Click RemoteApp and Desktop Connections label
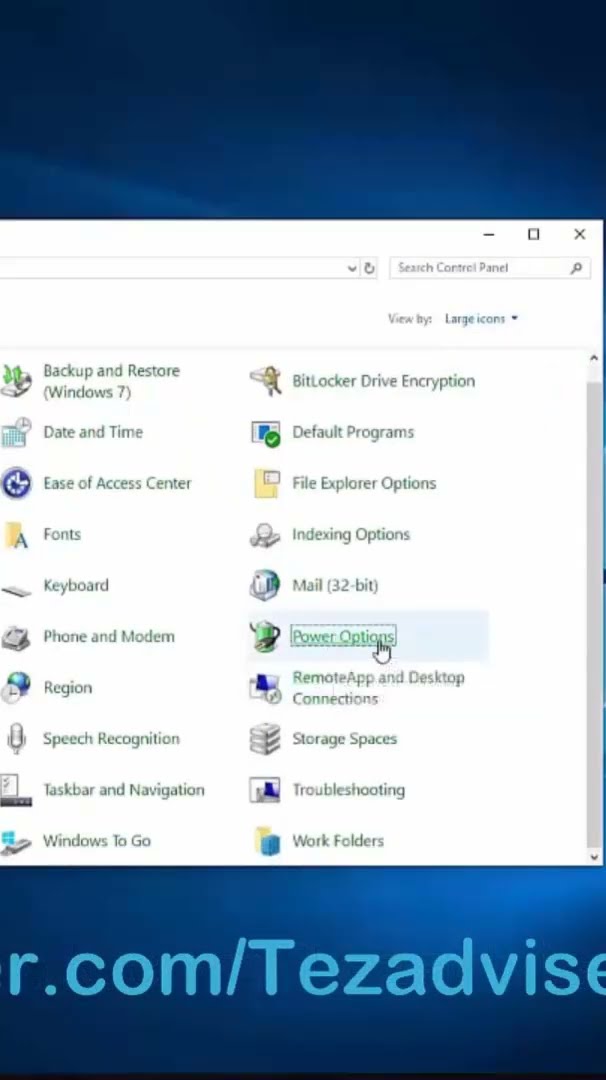 (379, 687)
